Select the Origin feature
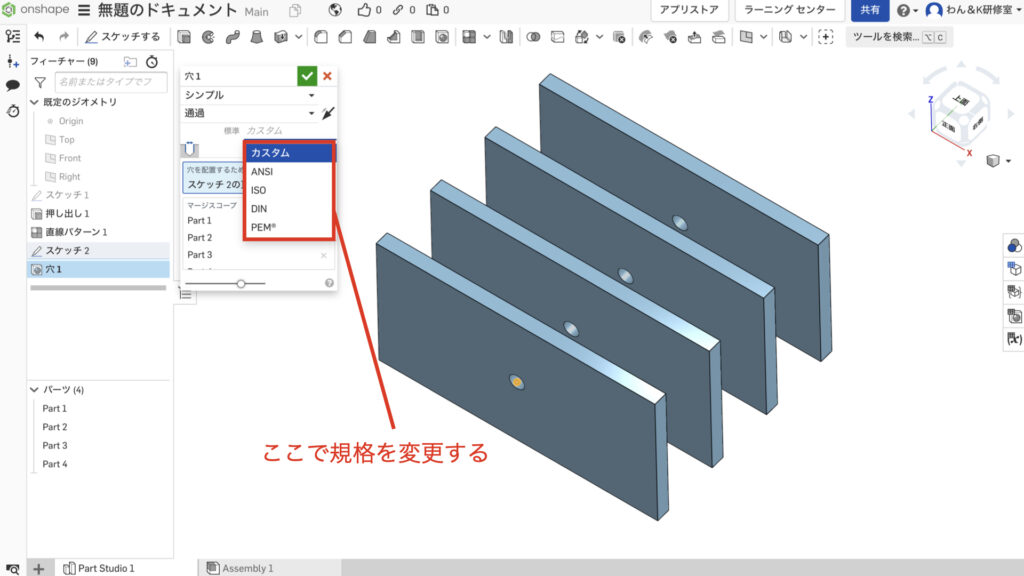1024x576 pixels. point(71,121)
